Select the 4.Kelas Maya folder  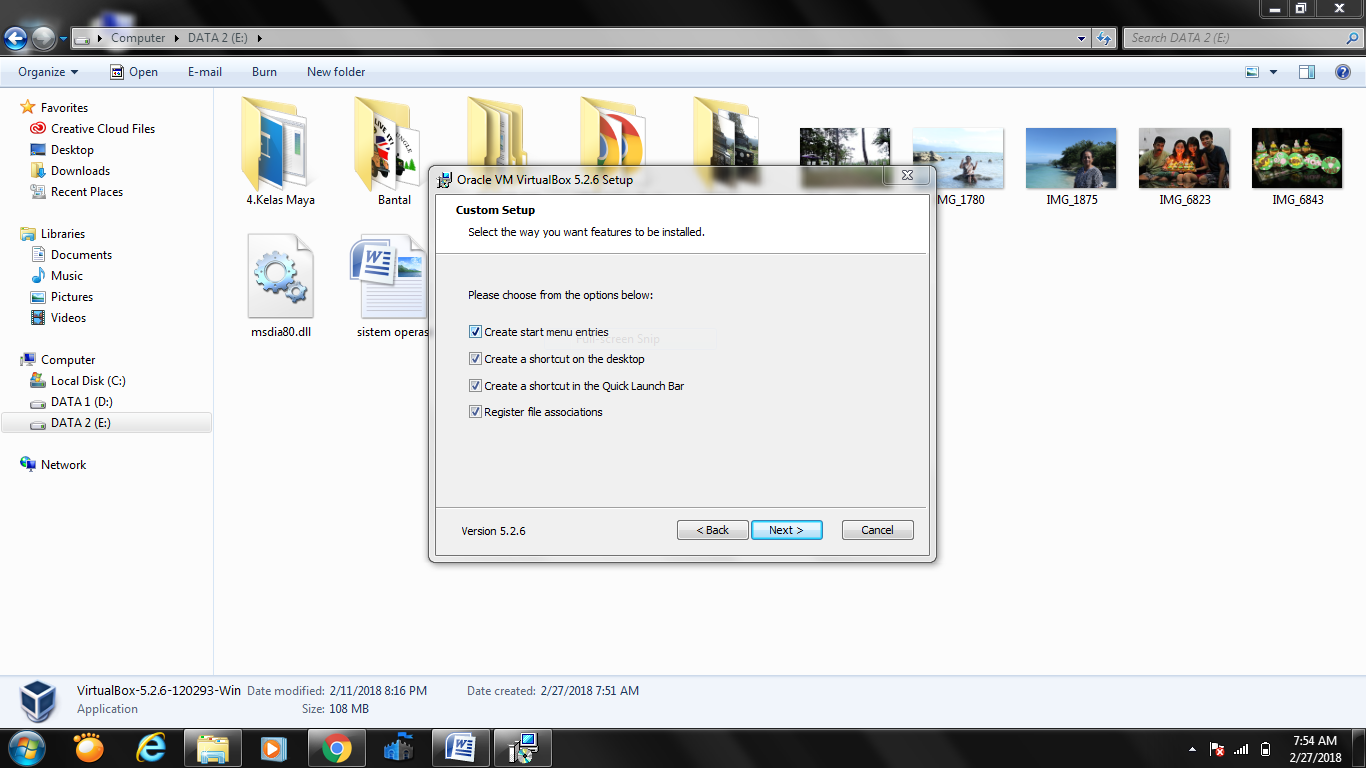coord(281,150)
